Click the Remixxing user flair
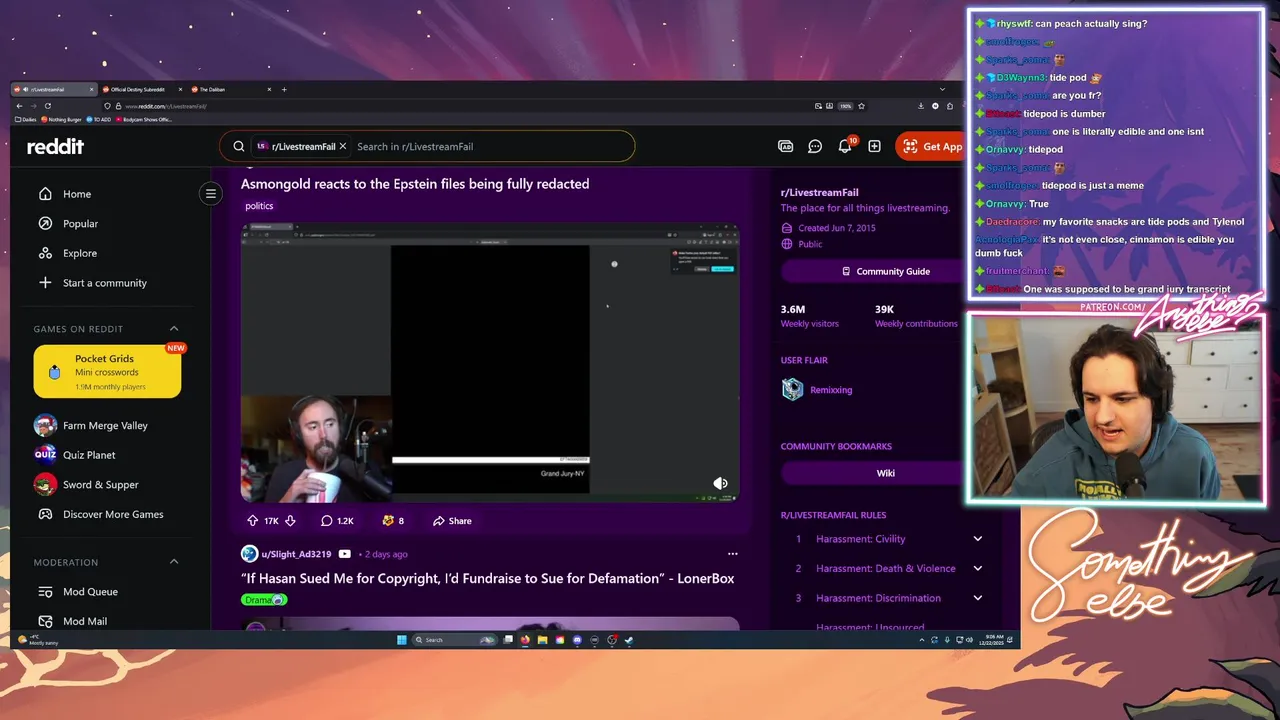Screen dimensions: 1280x720 (x=831, y=390)
